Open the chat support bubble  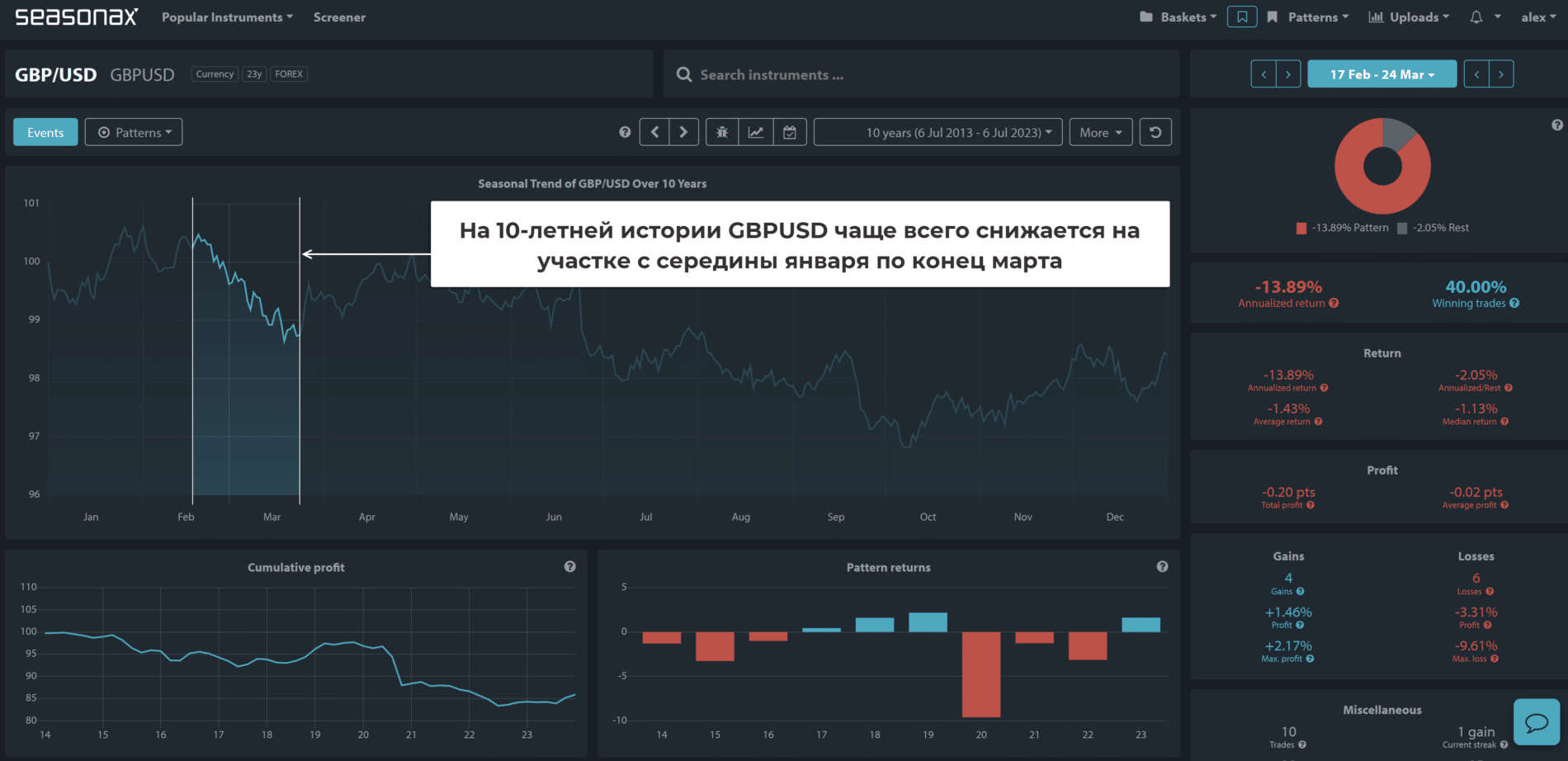click(x=1536, y=722)
